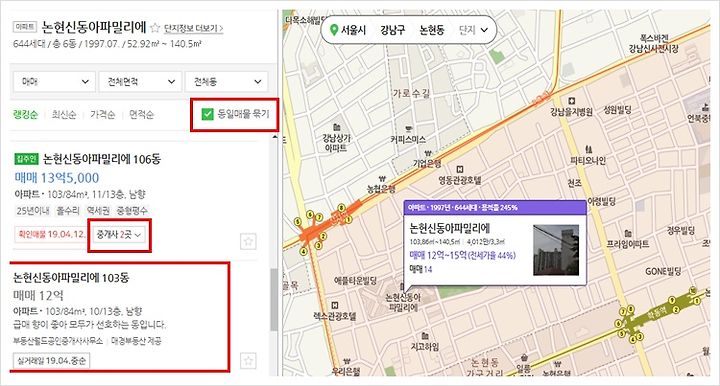720x386 pixels.
Task: Click scroll-up arrow of listing panel
Action: tap(275, 137)
